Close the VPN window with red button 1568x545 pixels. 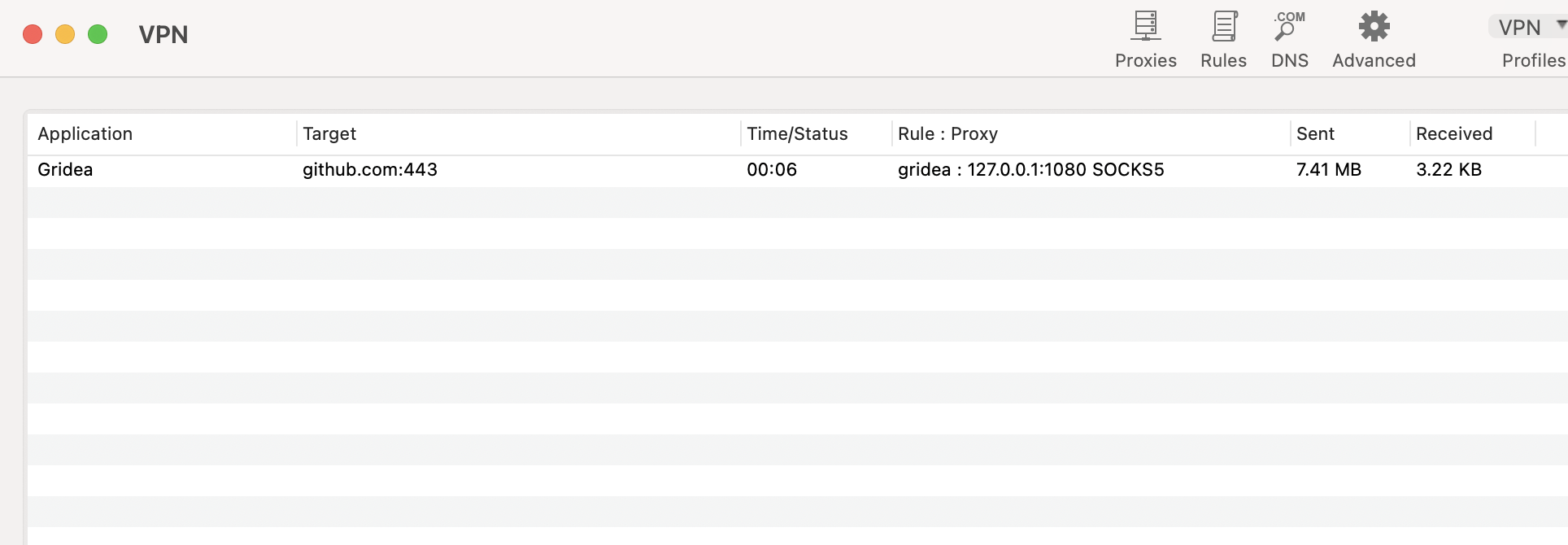coord(33,34)
